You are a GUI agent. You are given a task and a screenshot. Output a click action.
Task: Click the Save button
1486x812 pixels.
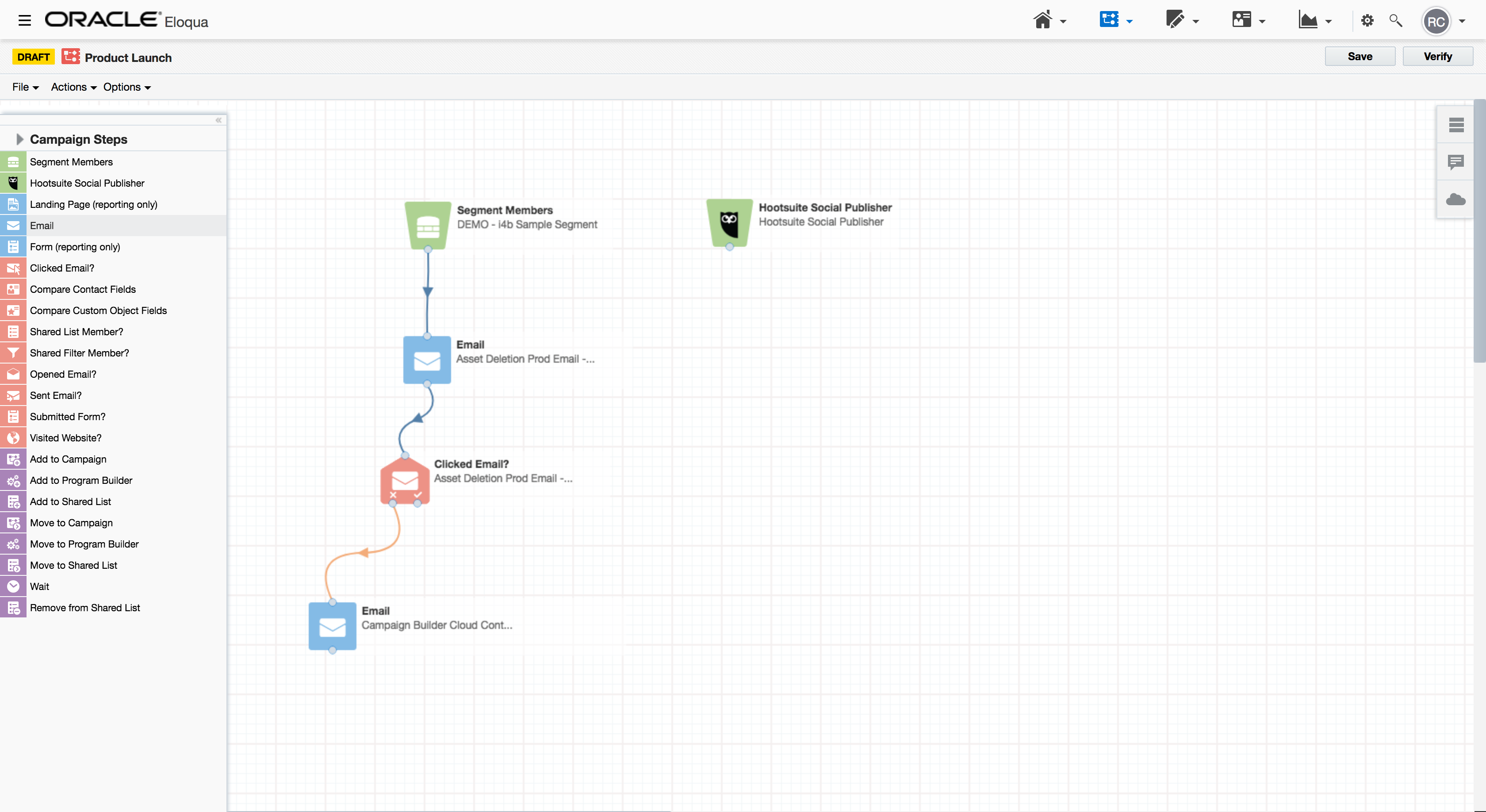pos(1360,57)
